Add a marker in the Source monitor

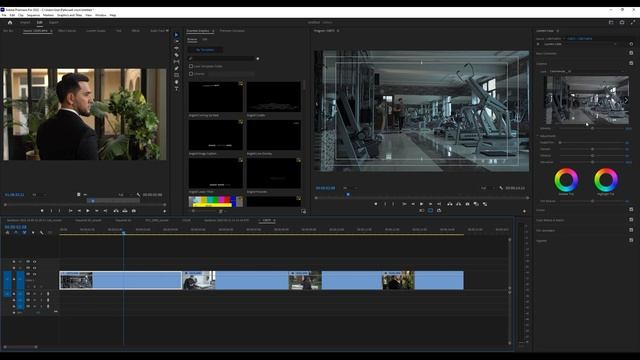coord(42,211)
